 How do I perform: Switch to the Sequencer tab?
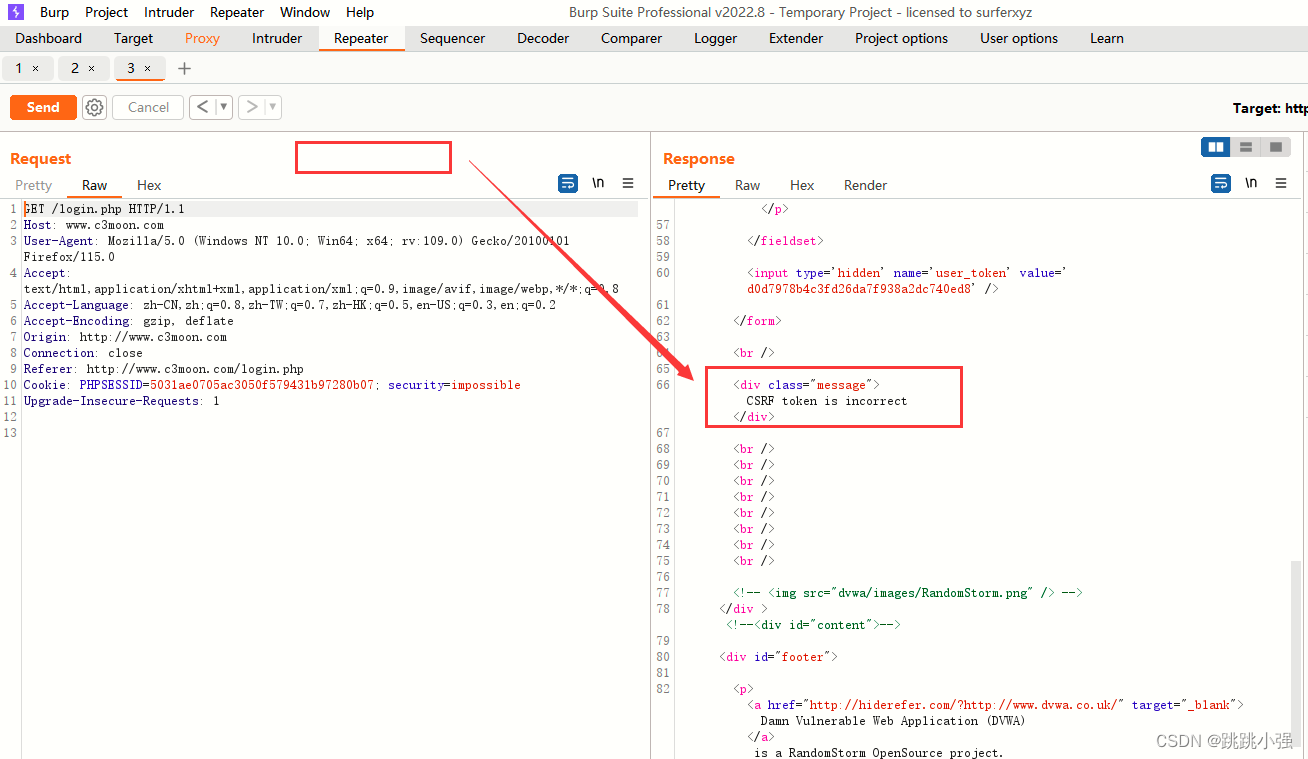coord(452,38)
